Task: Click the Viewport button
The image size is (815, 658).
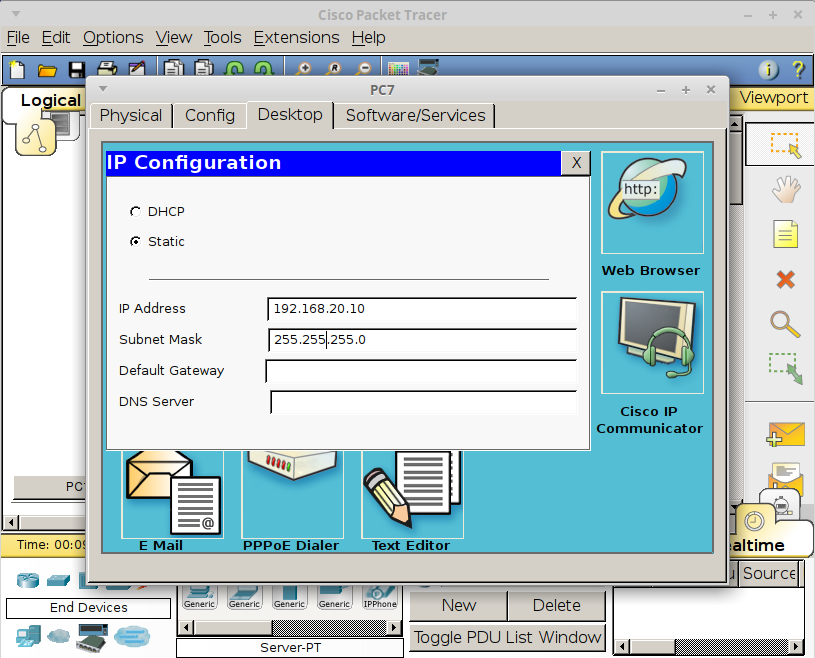Action: pos(773,98)
